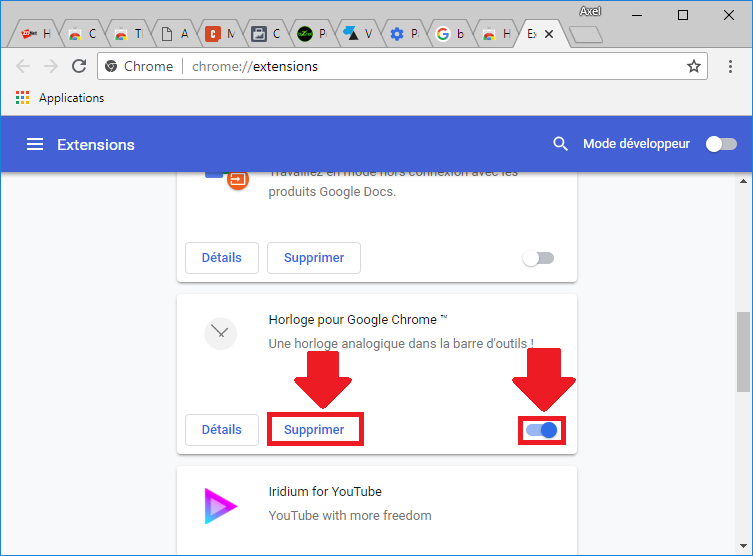
Task: Click the scrollbar up arrow
Action: pyautogui.click(x=743, y=181)
